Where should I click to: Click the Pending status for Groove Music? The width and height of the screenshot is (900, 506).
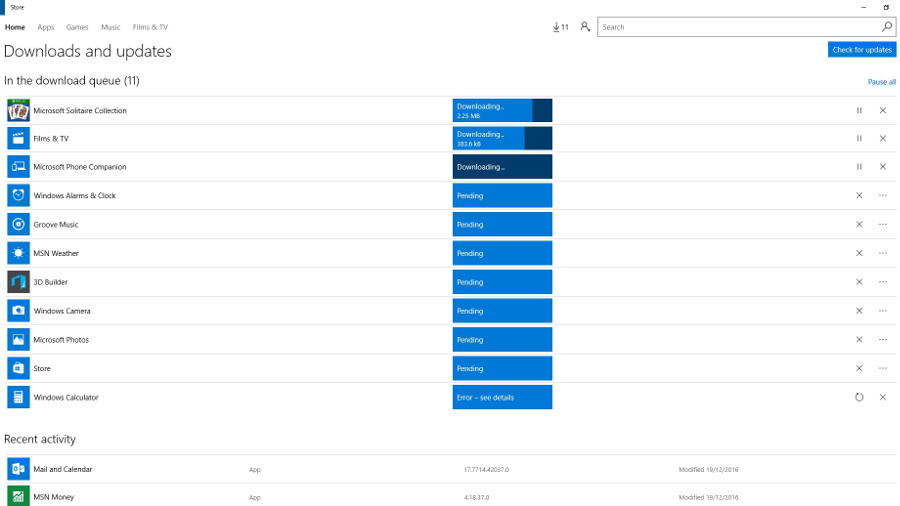(502, 224)
